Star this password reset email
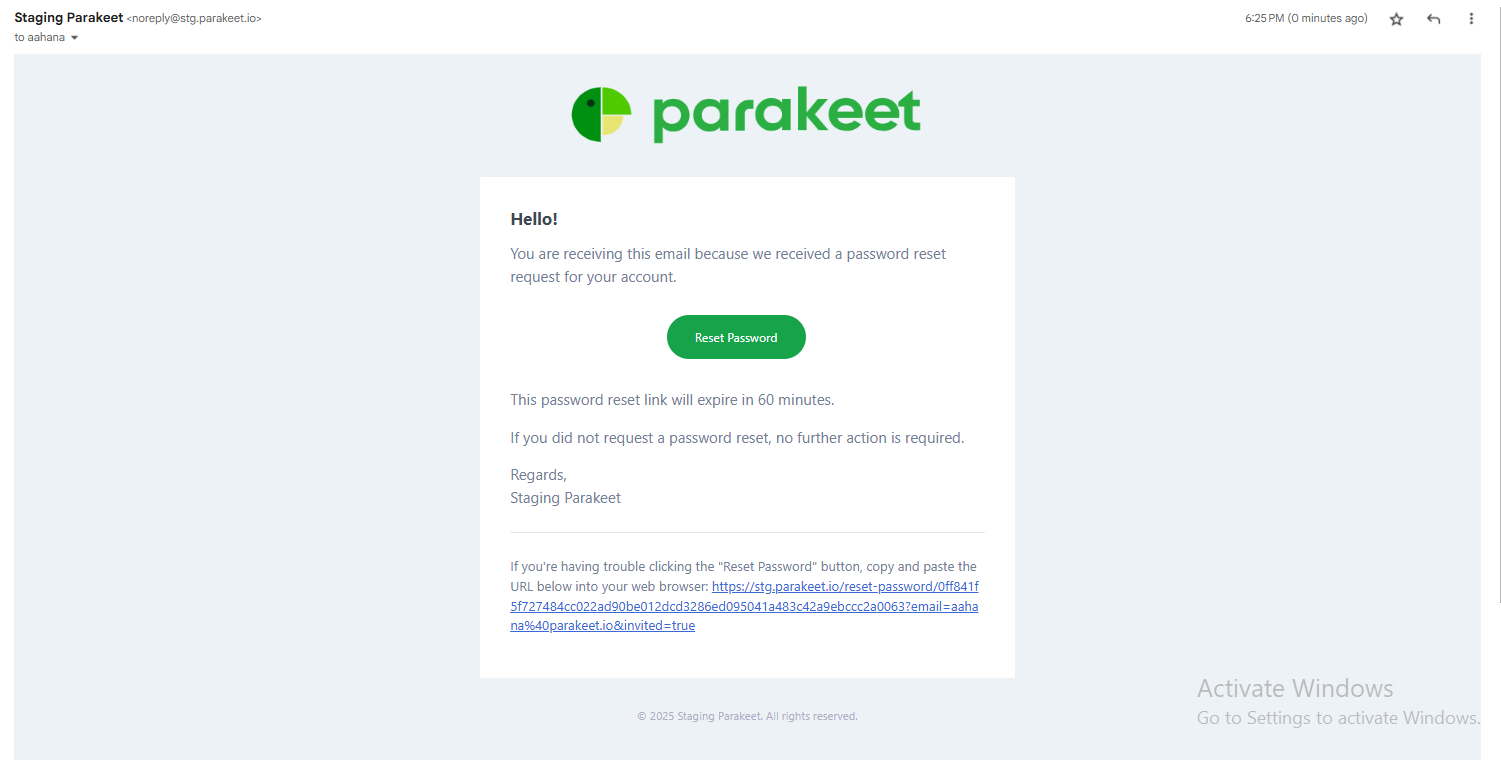The height and width of the screenshot is (760, 1501). point(1396,19)
